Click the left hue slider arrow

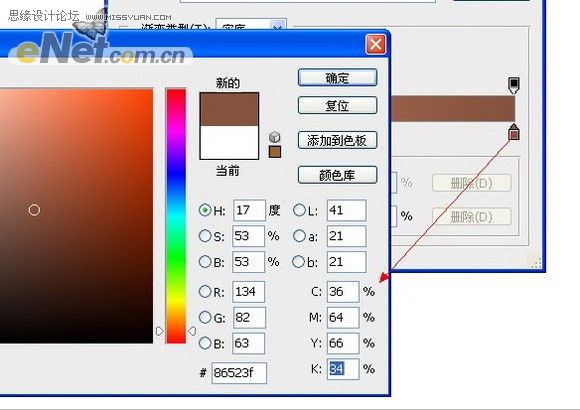(159, 331)
